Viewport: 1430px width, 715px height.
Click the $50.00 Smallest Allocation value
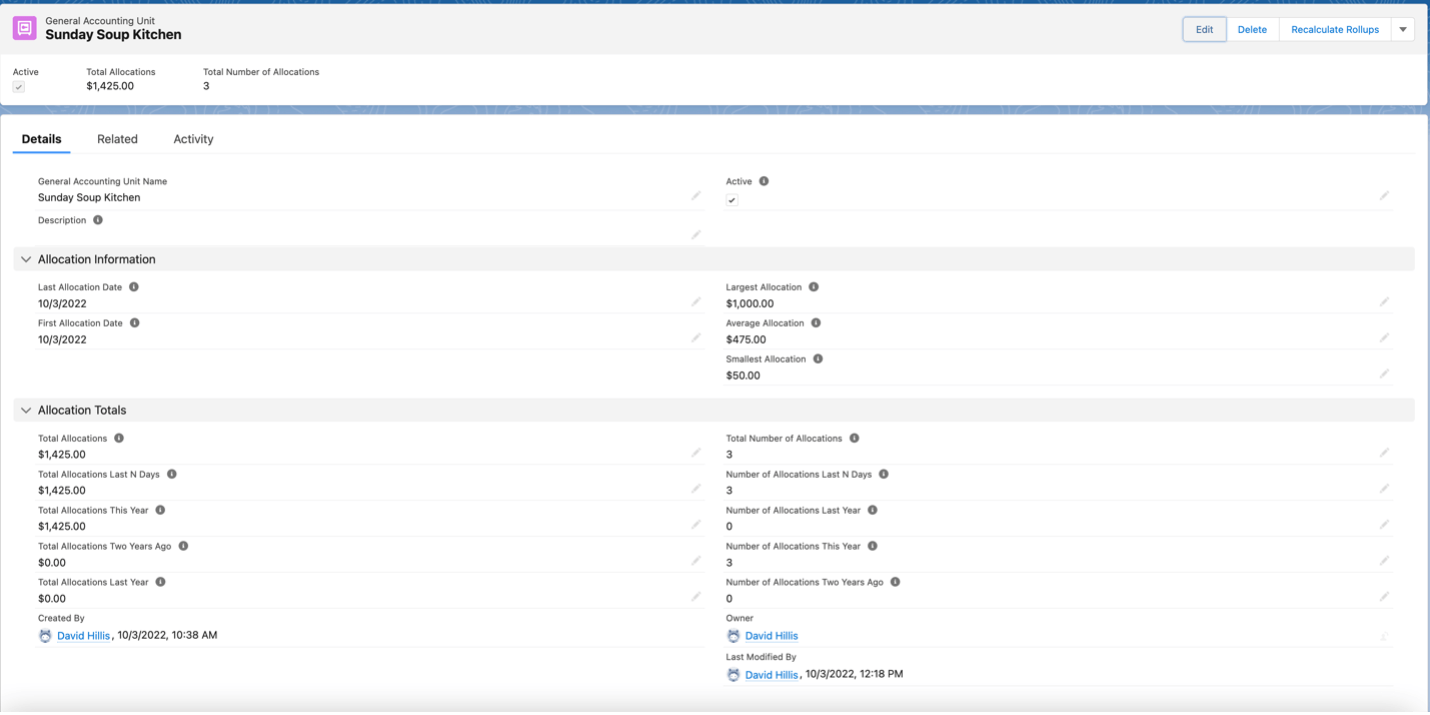tap(743, 376)
